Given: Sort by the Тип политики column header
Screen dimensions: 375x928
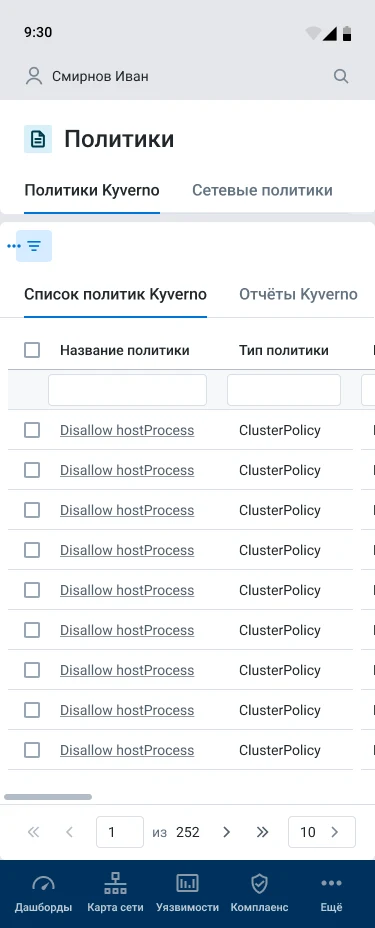Looking at the screenshot, I should point(284,350).
